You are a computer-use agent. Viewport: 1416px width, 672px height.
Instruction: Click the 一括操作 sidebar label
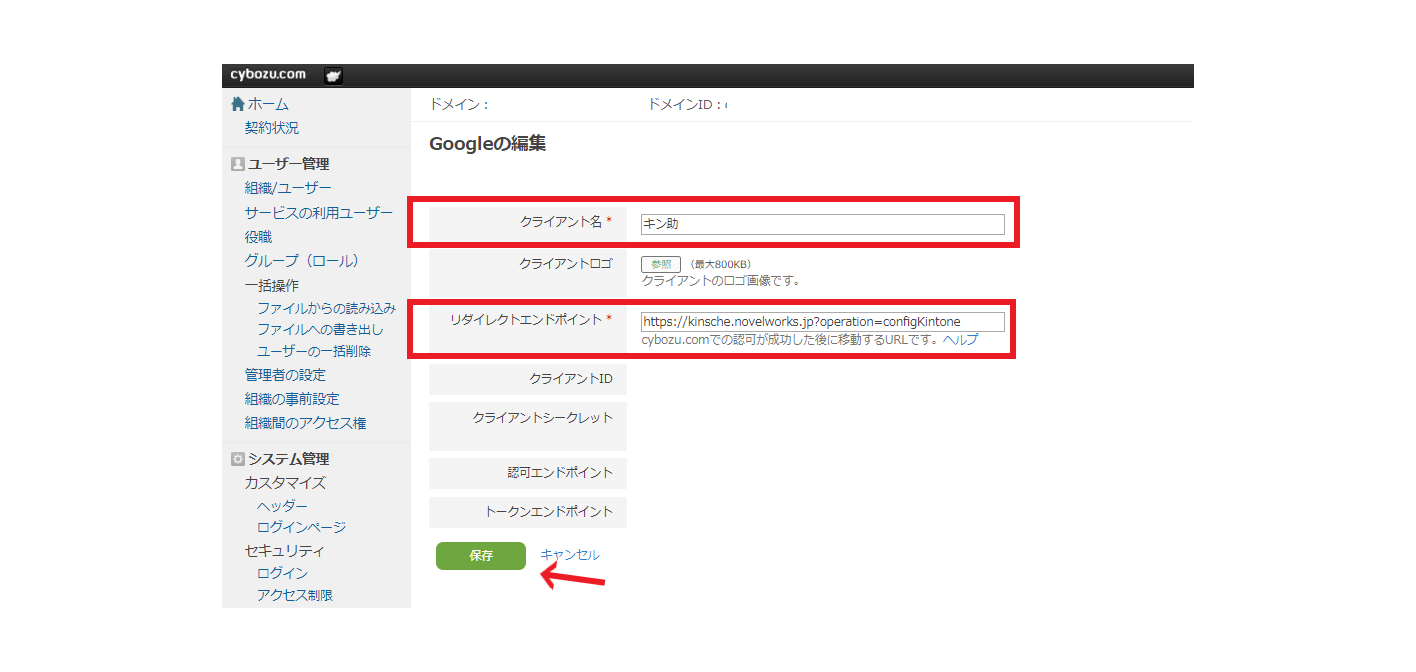[272, 285]
